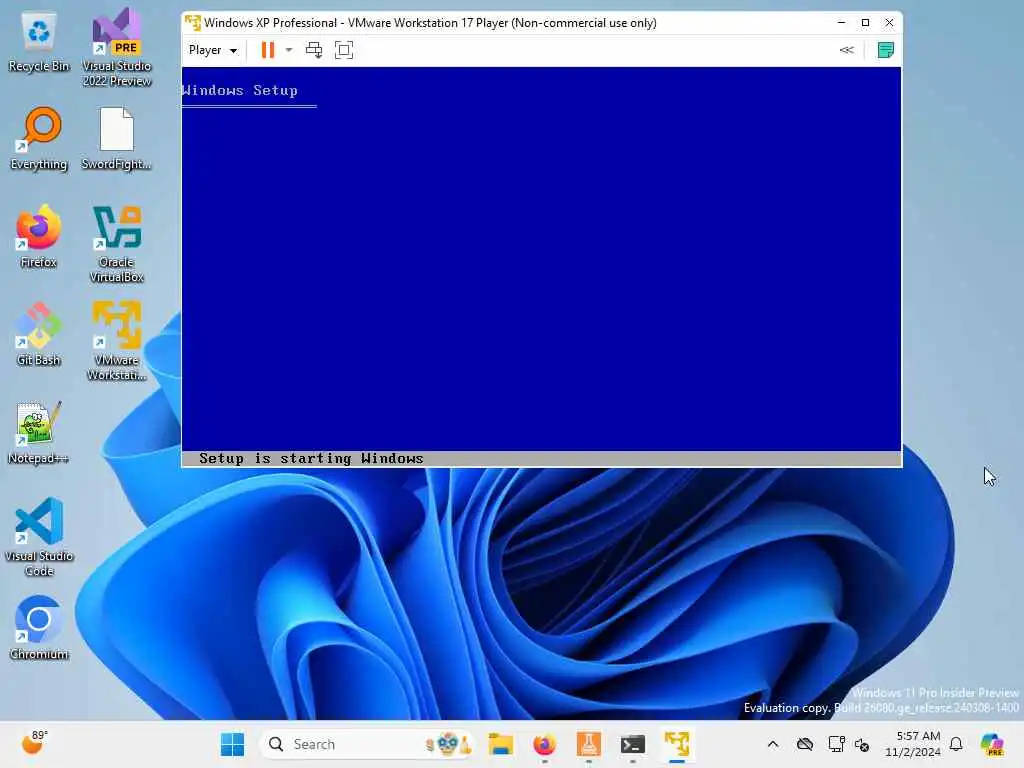
Task: Close the VMware Player window
Action: (x=889, y=23)
